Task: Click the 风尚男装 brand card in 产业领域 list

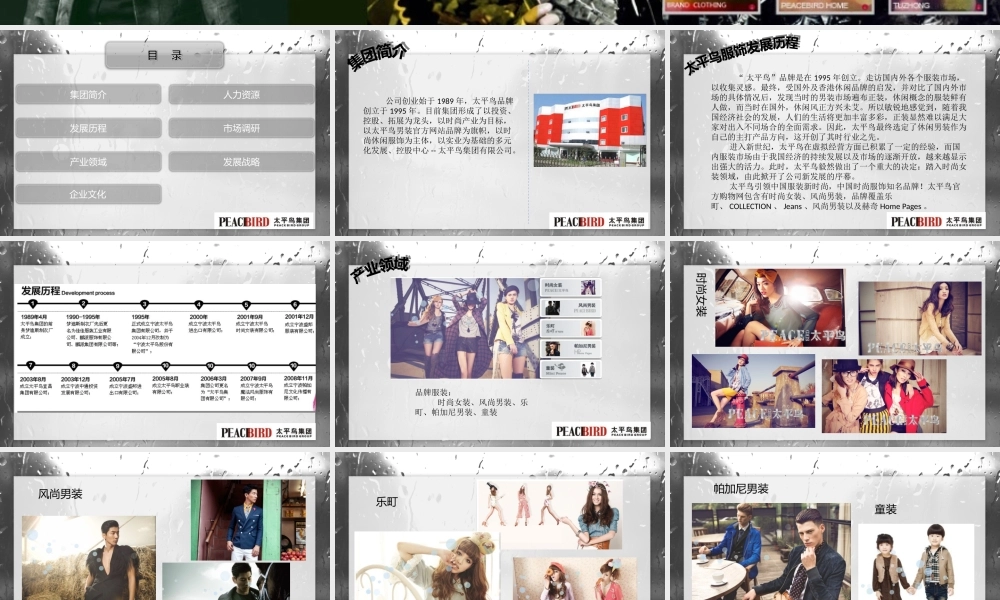Action: pos(571,308)
